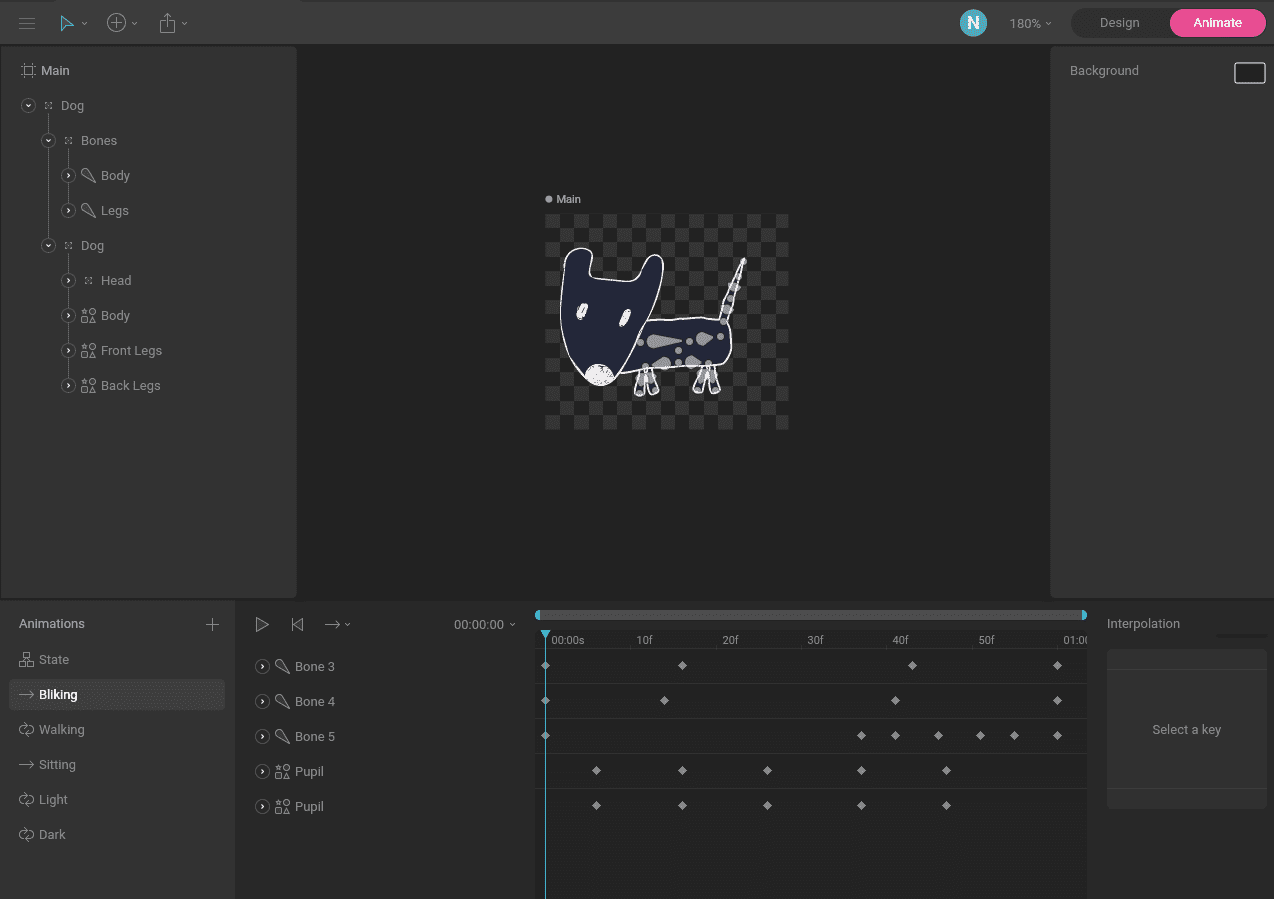Screen dimensions: 1274x899
Task: Play the animation timeline
Action: pyautogui.click(x=262, y=624)
